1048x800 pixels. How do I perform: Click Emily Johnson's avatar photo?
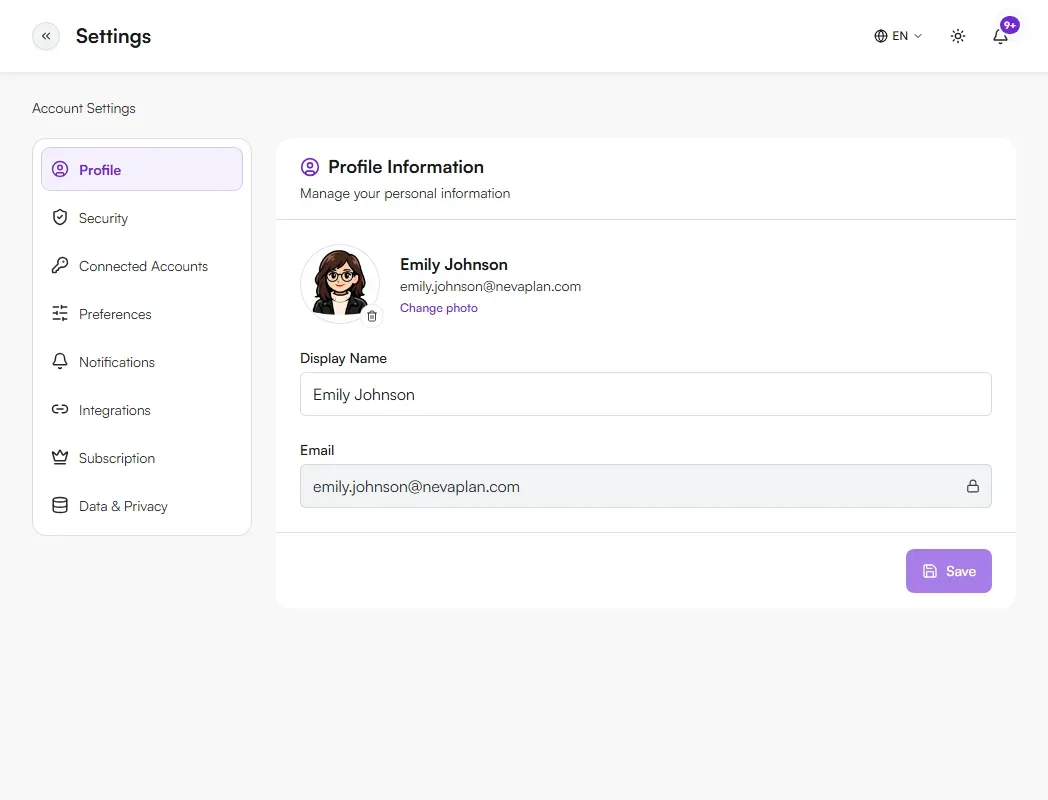[x=340, y=284]
